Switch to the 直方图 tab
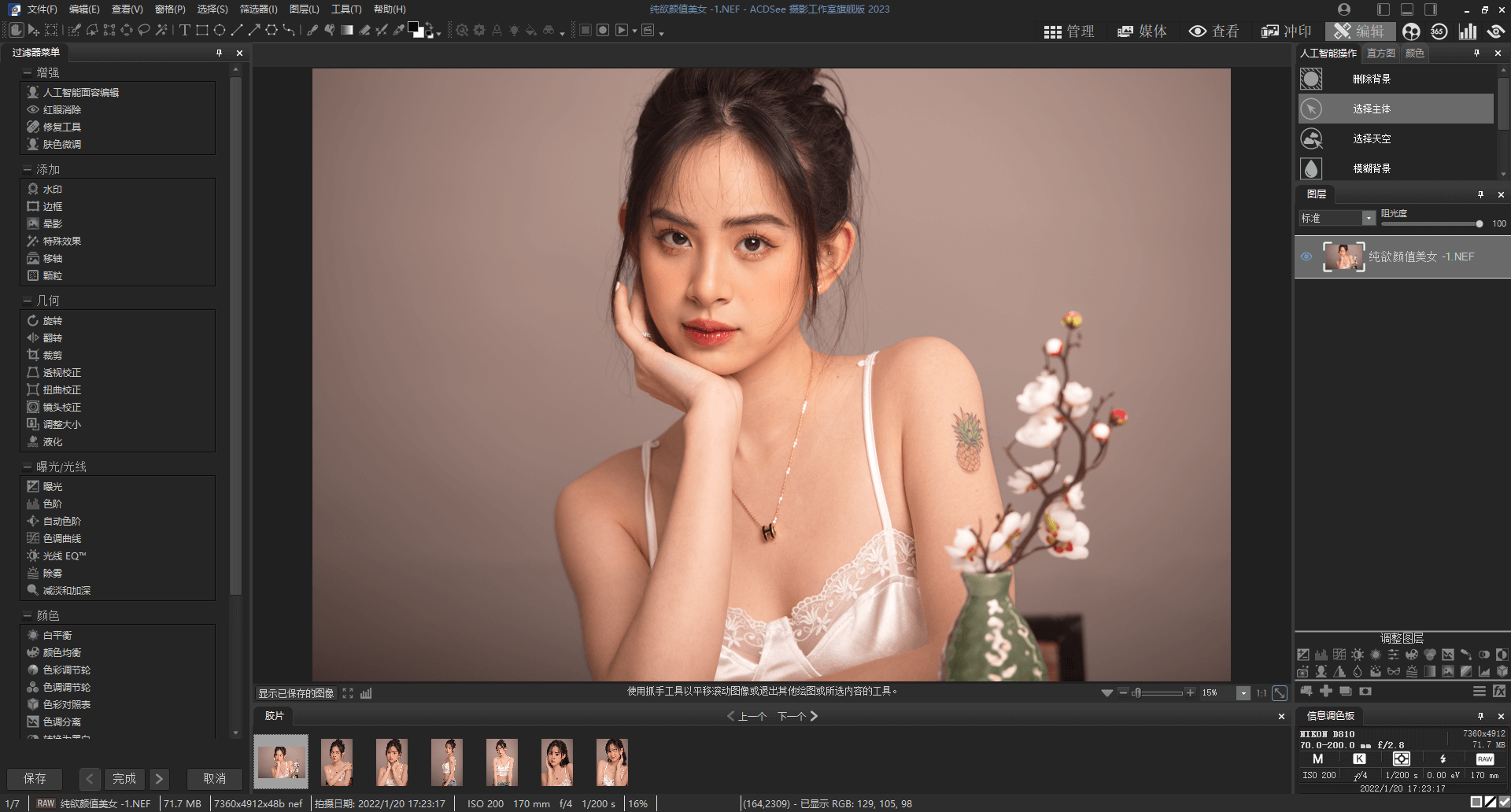The width and height of the screenshot is (1511, 812). click(x=1380, y=53)
